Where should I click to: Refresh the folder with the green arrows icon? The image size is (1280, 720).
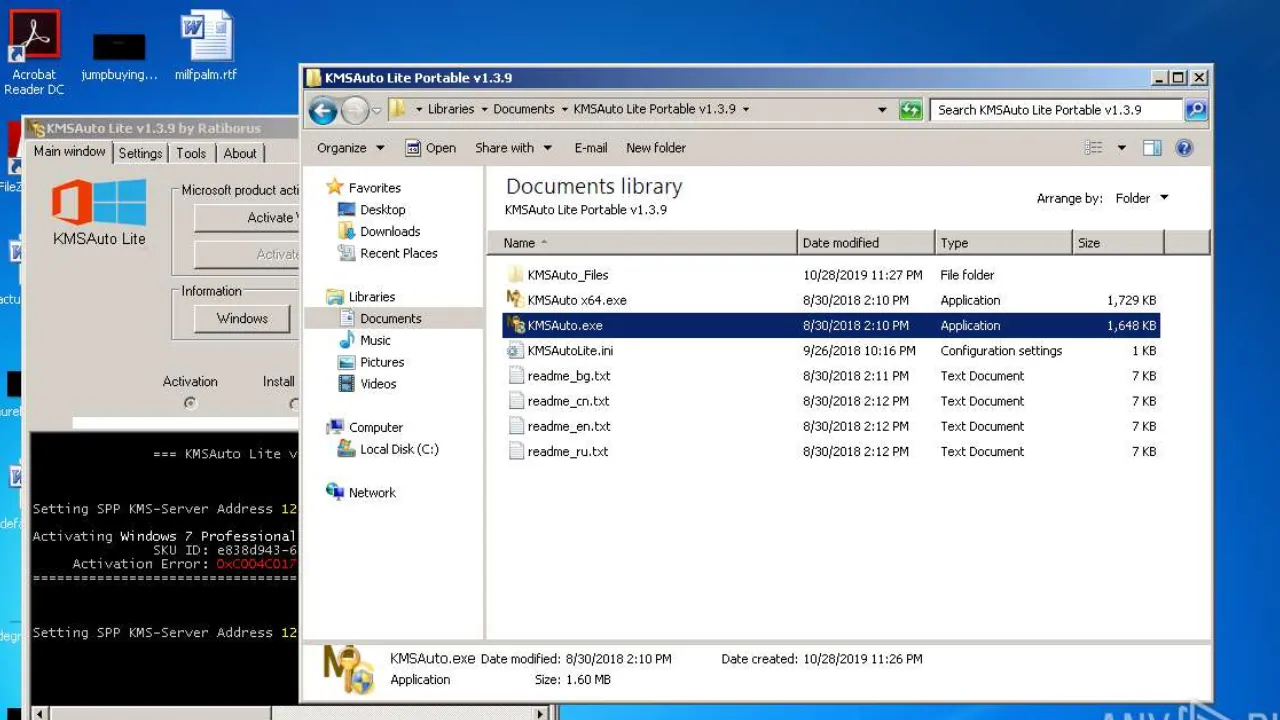tap(910, 110)
